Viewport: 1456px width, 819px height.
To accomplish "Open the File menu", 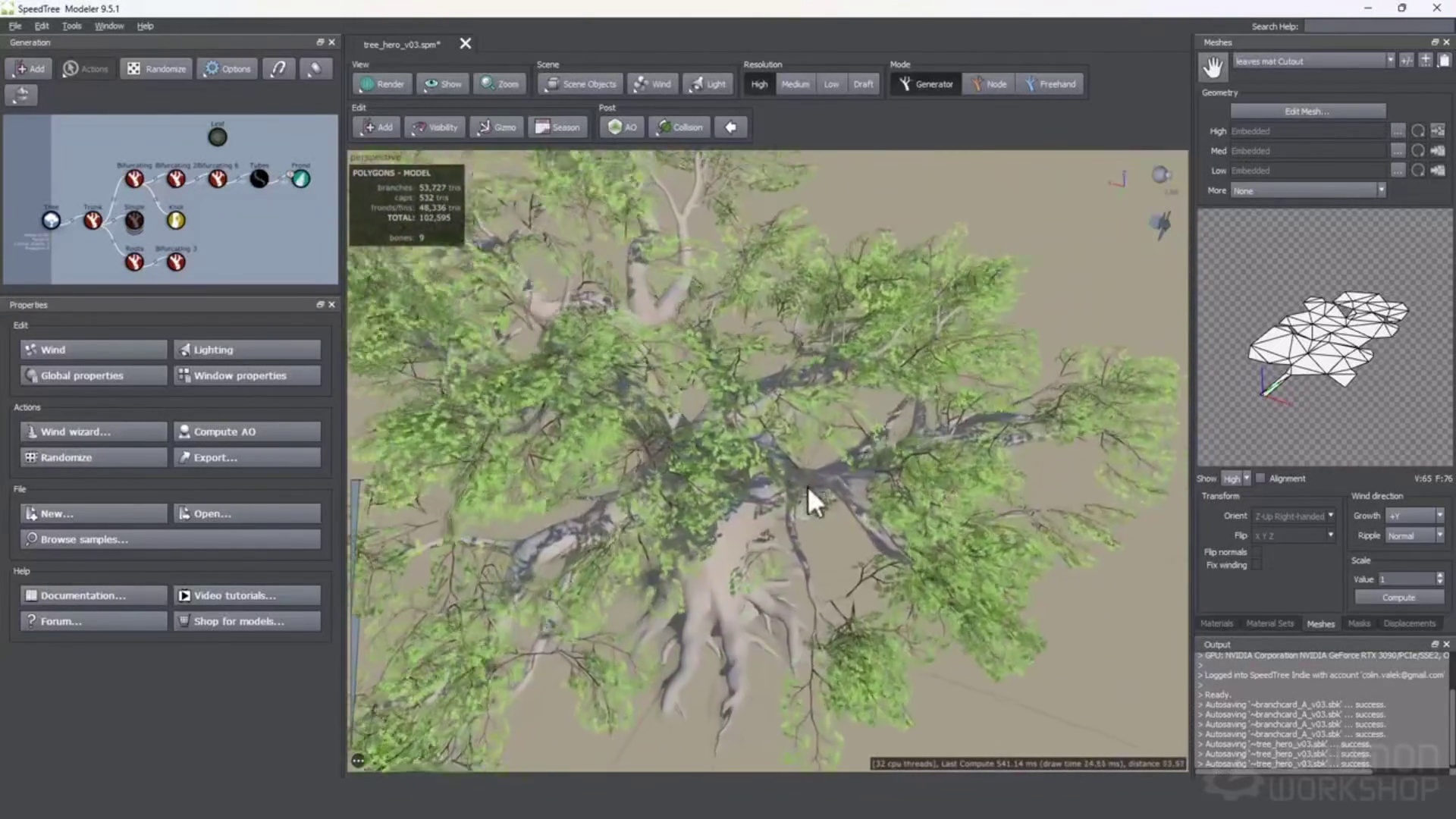I will pos(14,26).
